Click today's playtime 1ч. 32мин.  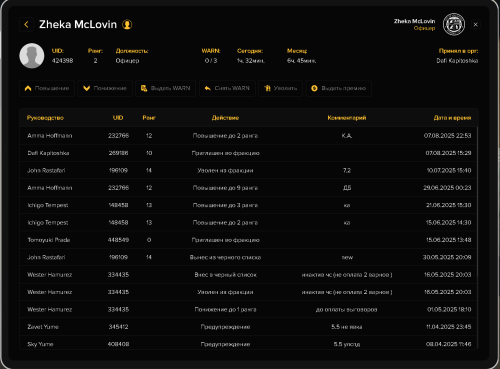[x=251, y=61]
